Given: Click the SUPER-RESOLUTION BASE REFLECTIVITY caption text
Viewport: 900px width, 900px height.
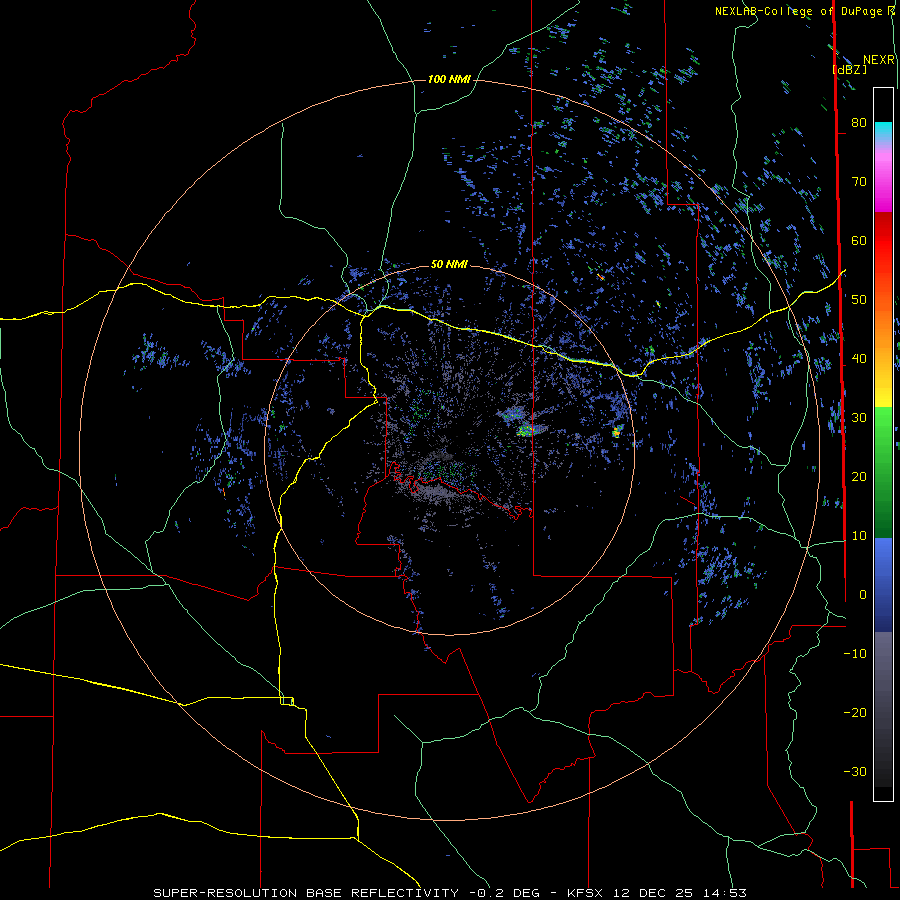Looking at the screenshot, I should pyautogui.click(x=306, y=893).
